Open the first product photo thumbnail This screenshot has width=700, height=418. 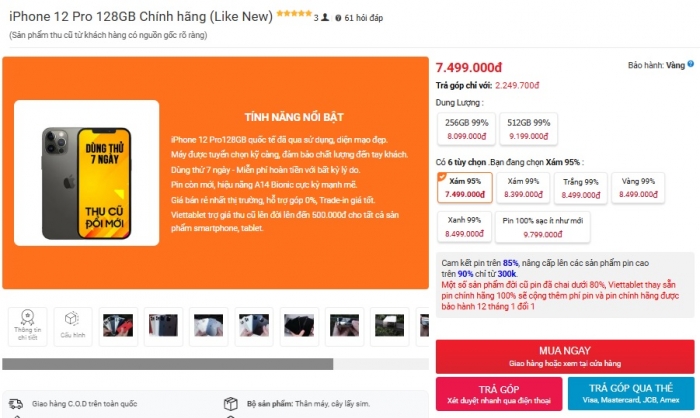[x=118, y=326]
